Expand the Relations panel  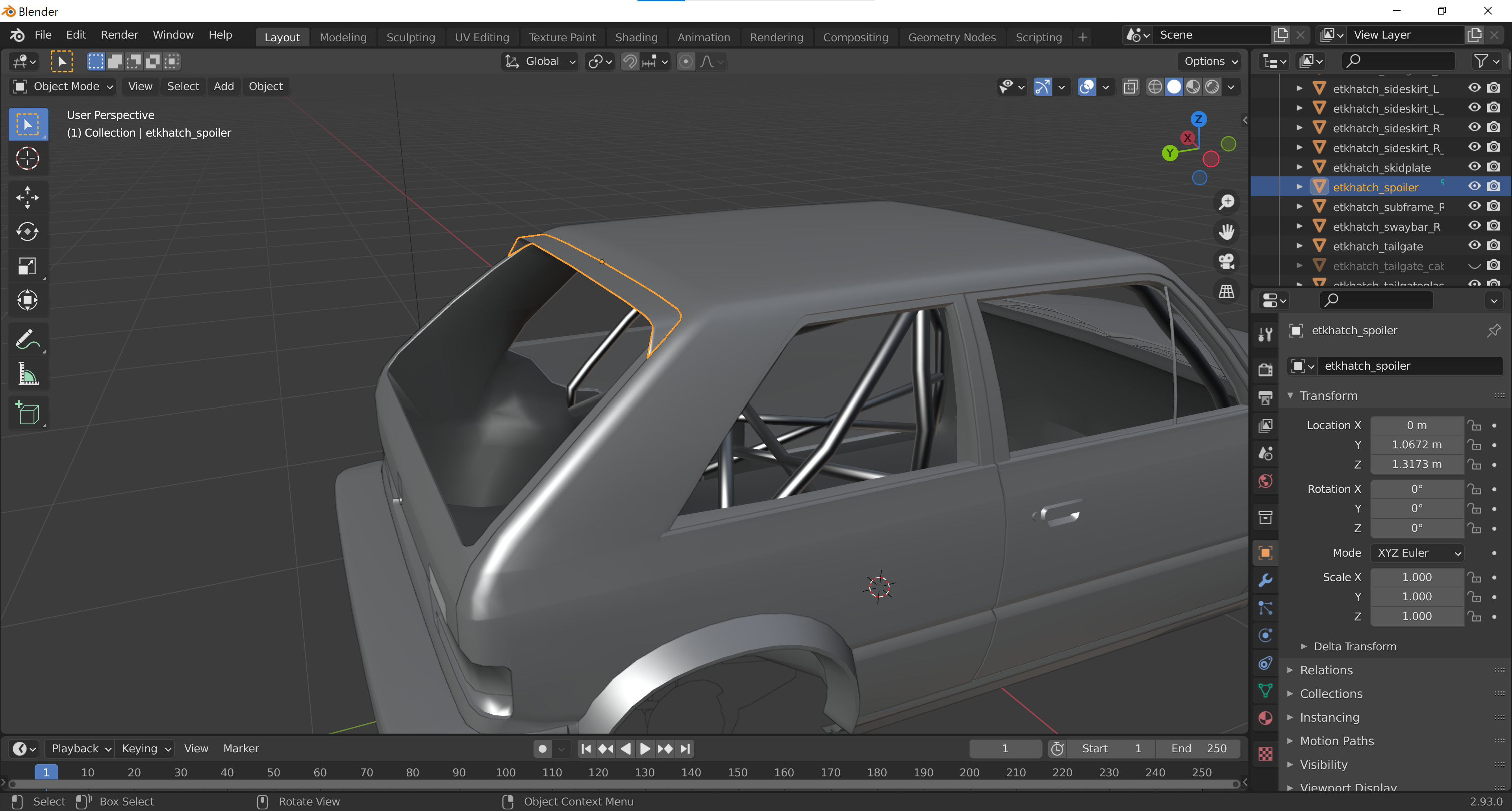1326,670
